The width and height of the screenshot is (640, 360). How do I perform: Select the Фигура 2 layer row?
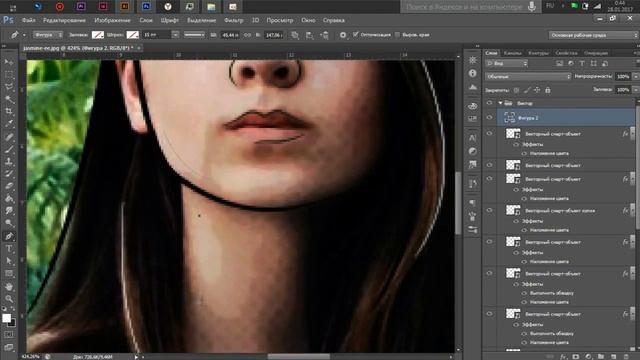coord(565,118)
